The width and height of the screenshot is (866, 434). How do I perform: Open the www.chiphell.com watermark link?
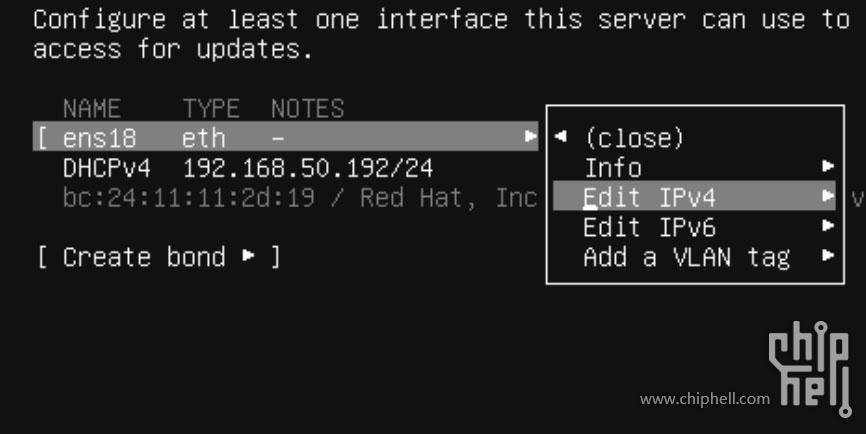point(705,399)
